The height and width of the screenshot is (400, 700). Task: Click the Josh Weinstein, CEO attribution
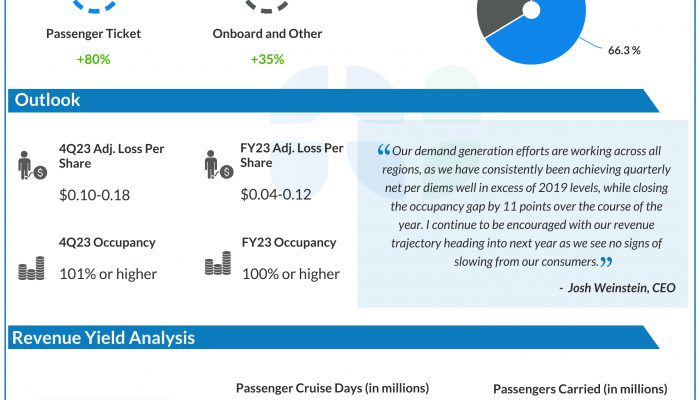618,288
